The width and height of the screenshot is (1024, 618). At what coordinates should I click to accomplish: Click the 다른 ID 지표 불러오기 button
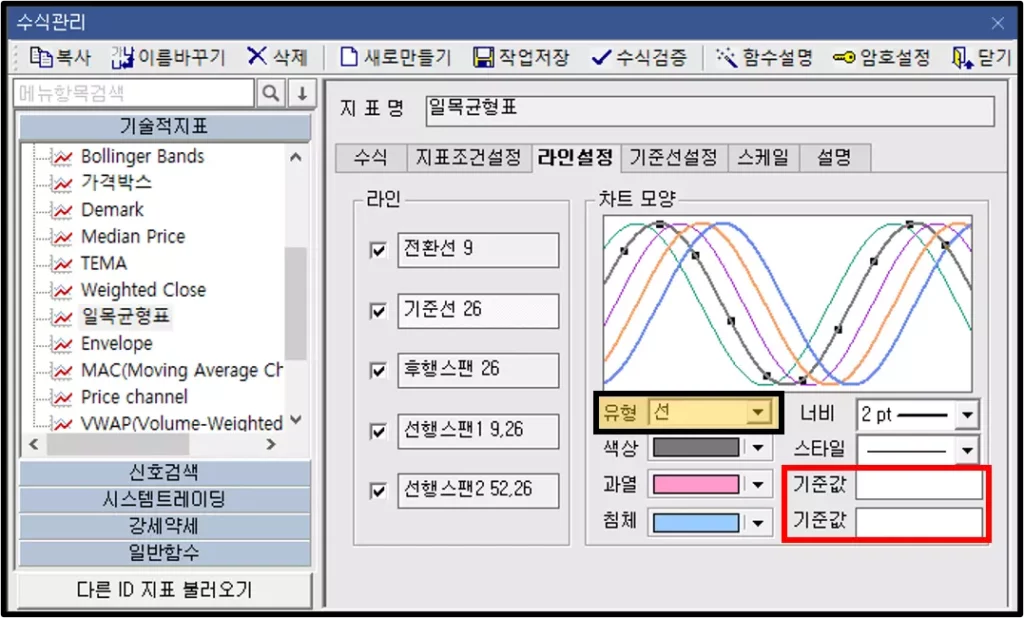[164, 590]
